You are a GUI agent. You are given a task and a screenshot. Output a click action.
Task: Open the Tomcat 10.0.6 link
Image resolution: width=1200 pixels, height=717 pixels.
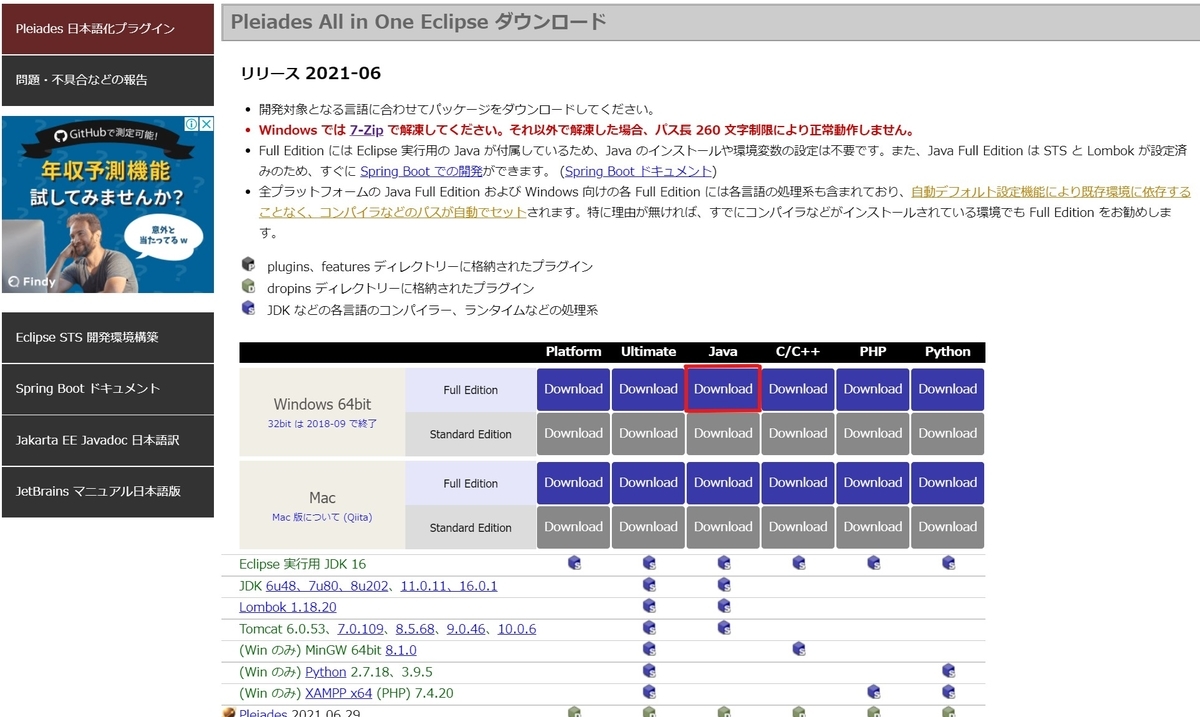(517, 629)
